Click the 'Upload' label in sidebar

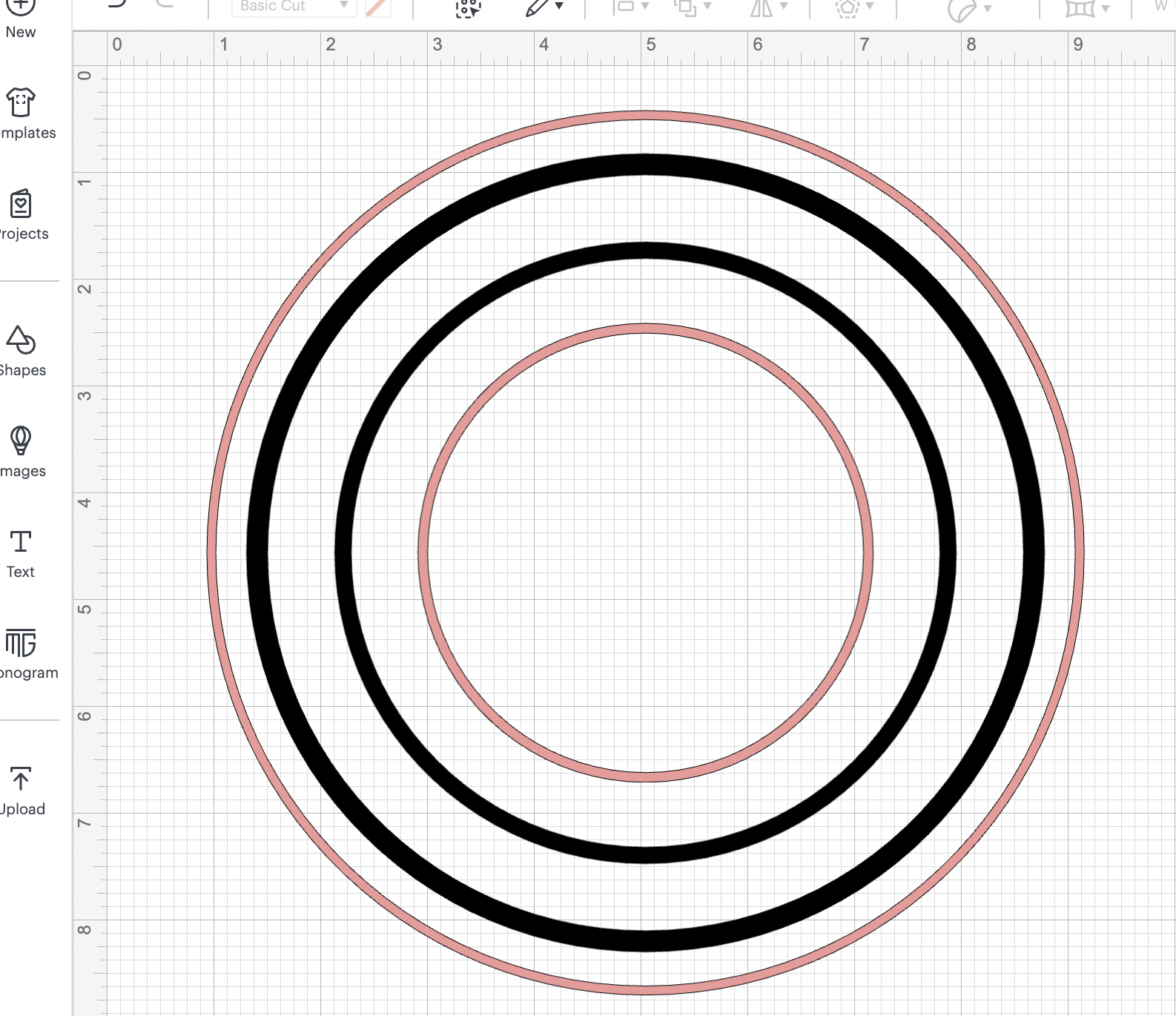coord(22,809)
